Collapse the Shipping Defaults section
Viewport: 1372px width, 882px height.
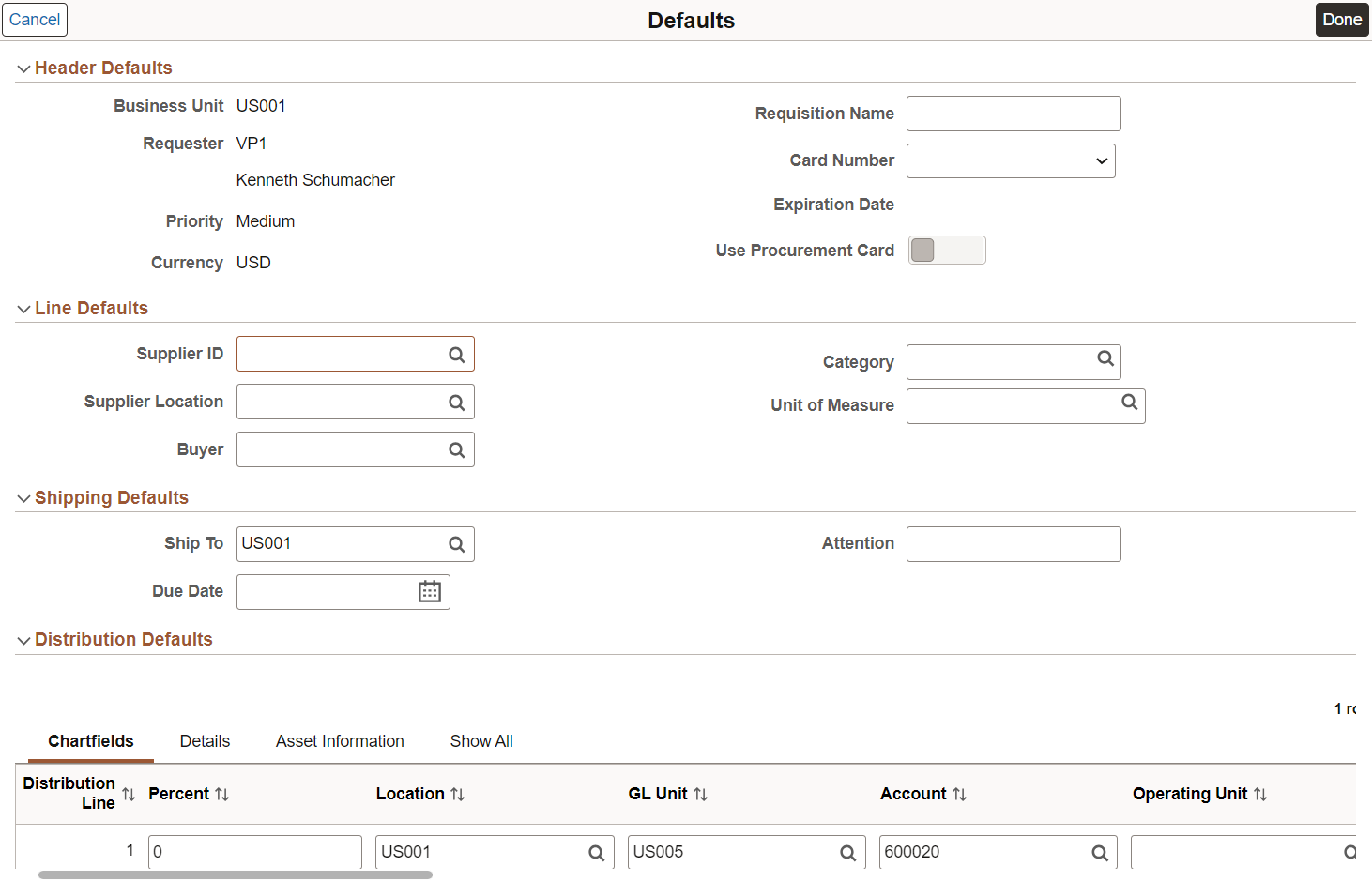coord(23,497)
